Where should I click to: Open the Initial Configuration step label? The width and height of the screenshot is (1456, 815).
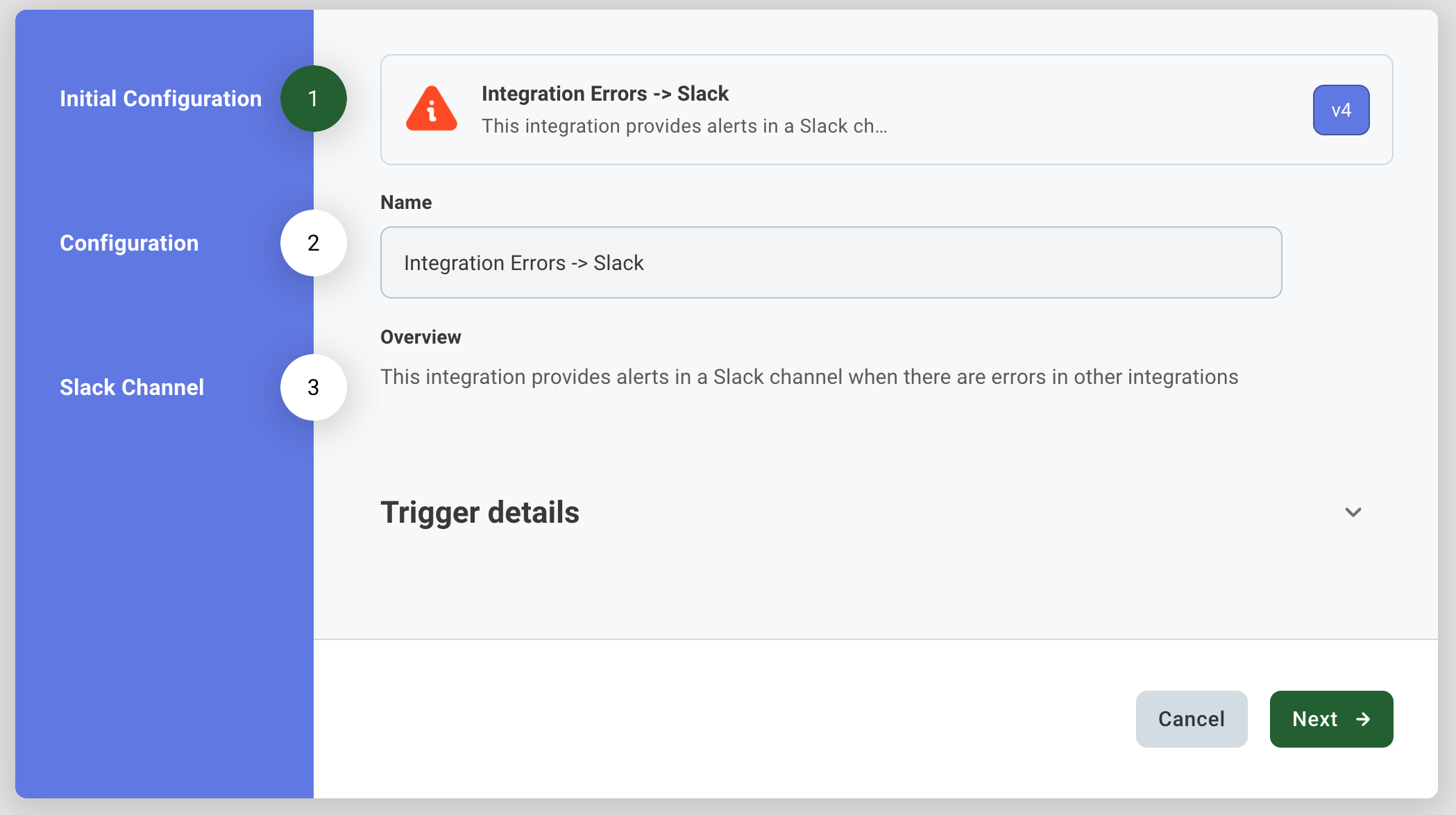click(x=160, y=99)
